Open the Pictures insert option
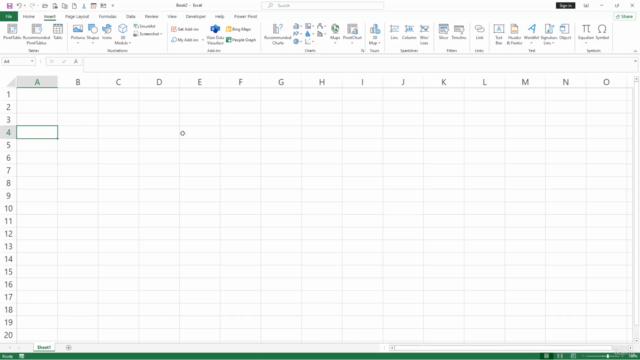Screen dimensions: 640x360 click(x=78, y=33)
